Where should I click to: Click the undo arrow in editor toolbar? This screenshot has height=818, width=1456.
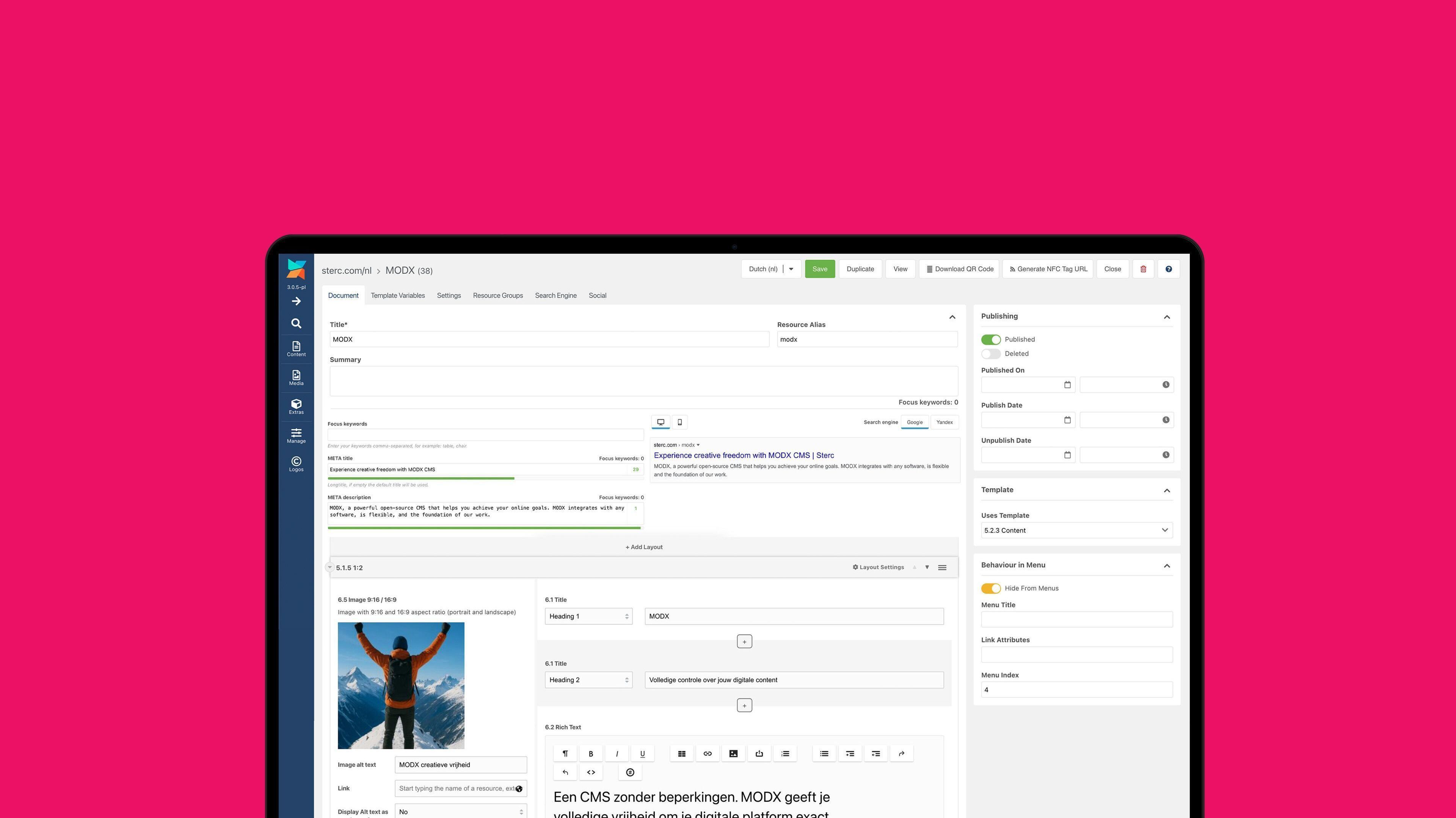tap(565, 772)
